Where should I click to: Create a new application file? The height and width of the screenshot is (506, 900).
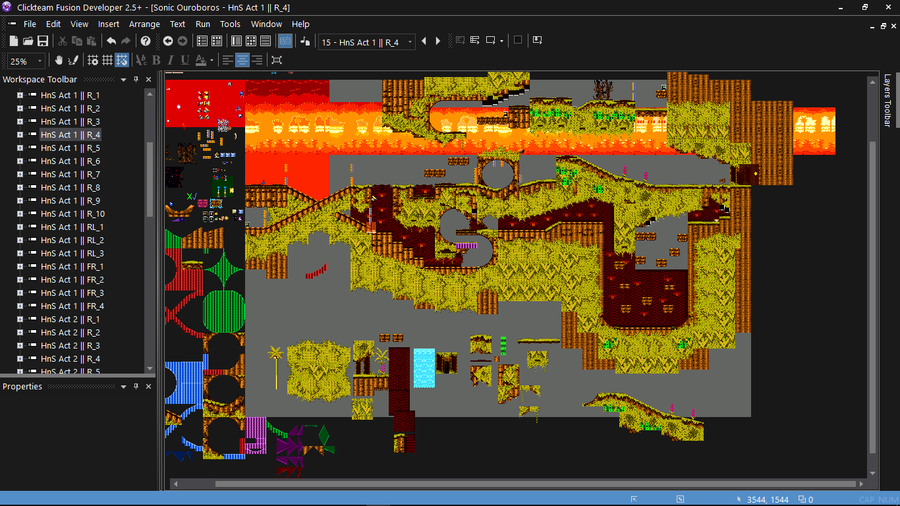(x=13, y=41)
